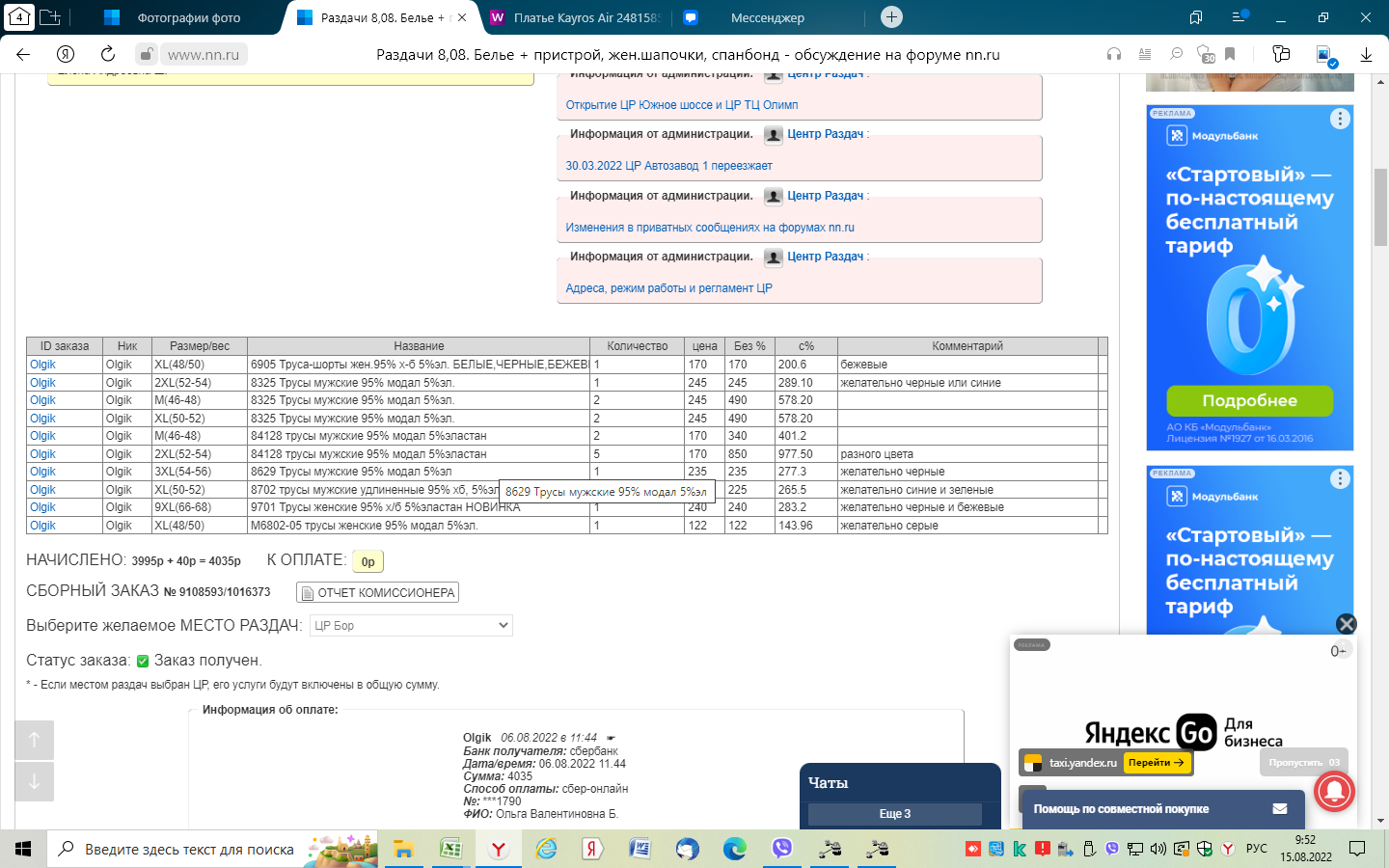Viewport: 1389px width, 868px height.
Task: Open the new tab group icon
Action: pyautogui.click(x=50, y=17)
